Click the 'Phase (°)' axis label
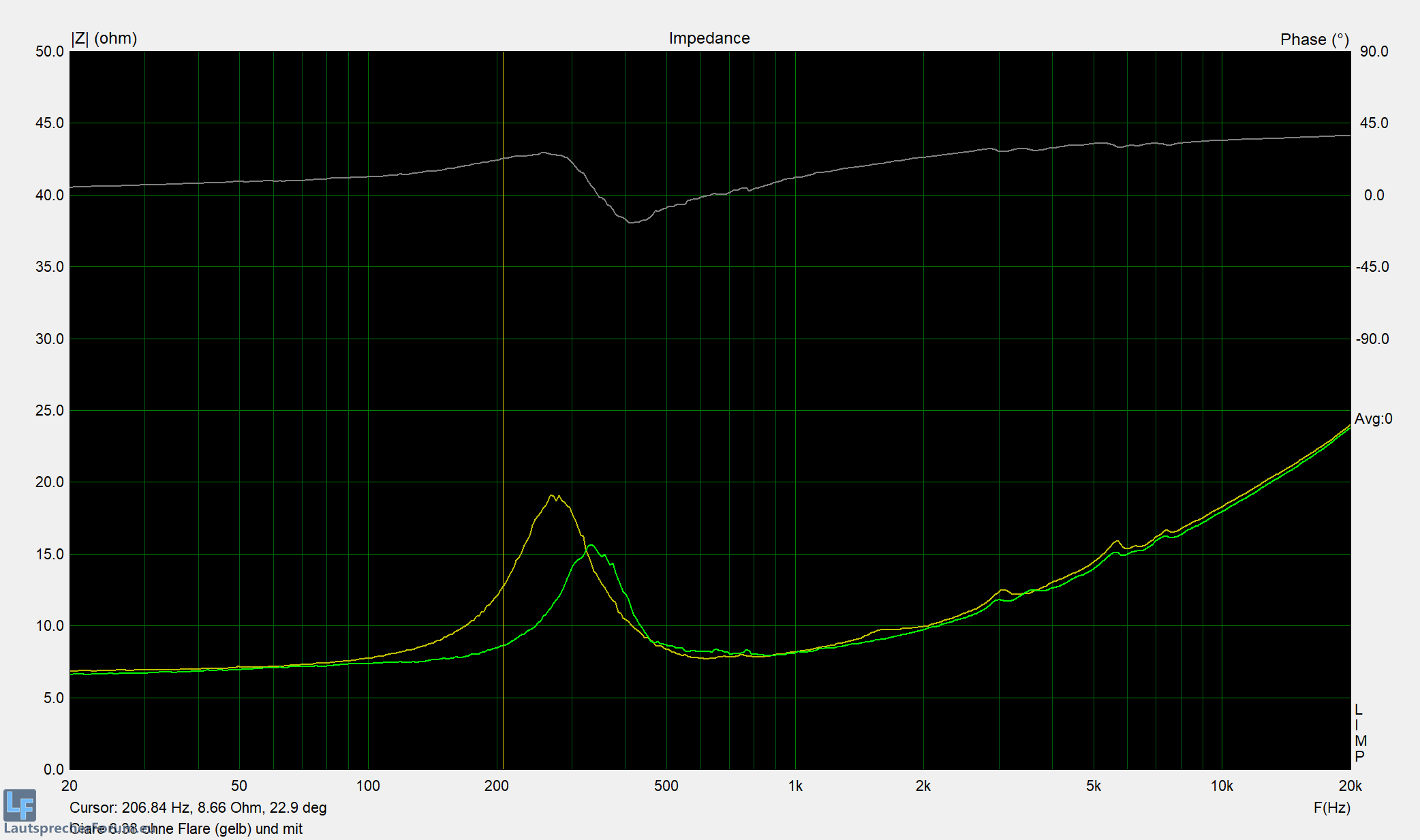 click(1314, 40)
